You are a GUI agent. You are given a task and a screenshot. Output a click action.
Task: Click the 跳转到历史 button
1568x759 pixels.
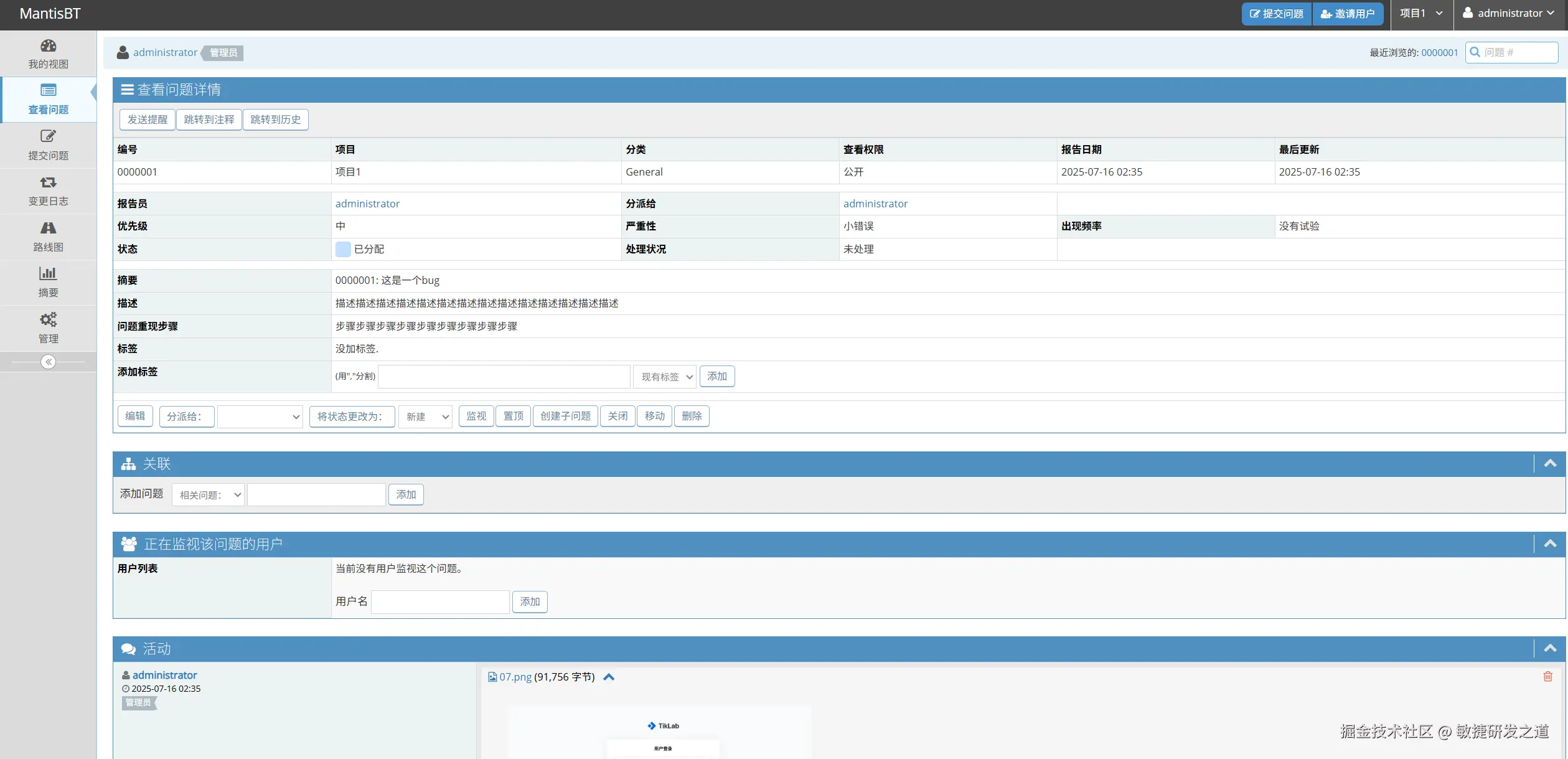pos(275,120)
